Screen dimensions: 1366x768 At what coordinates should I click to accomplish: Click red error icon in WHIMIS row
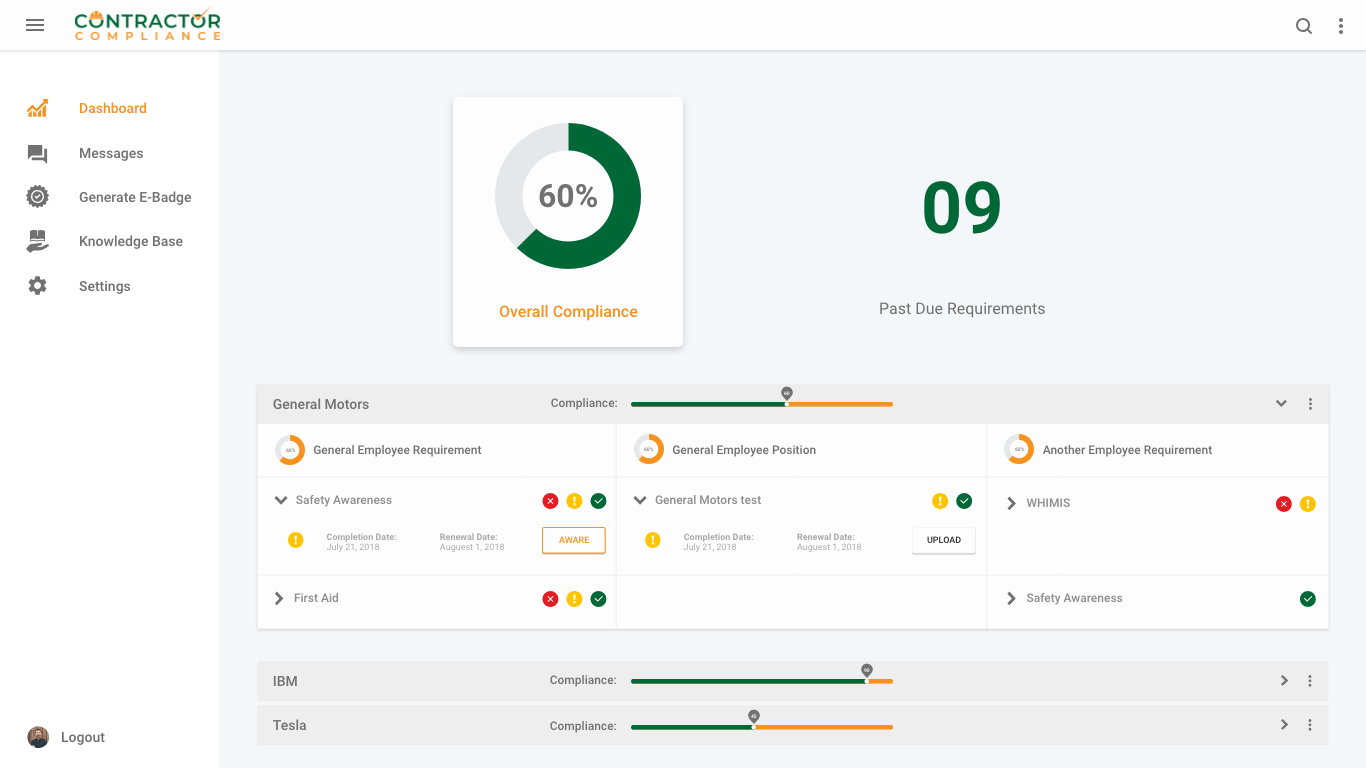tap(1284, 504)
